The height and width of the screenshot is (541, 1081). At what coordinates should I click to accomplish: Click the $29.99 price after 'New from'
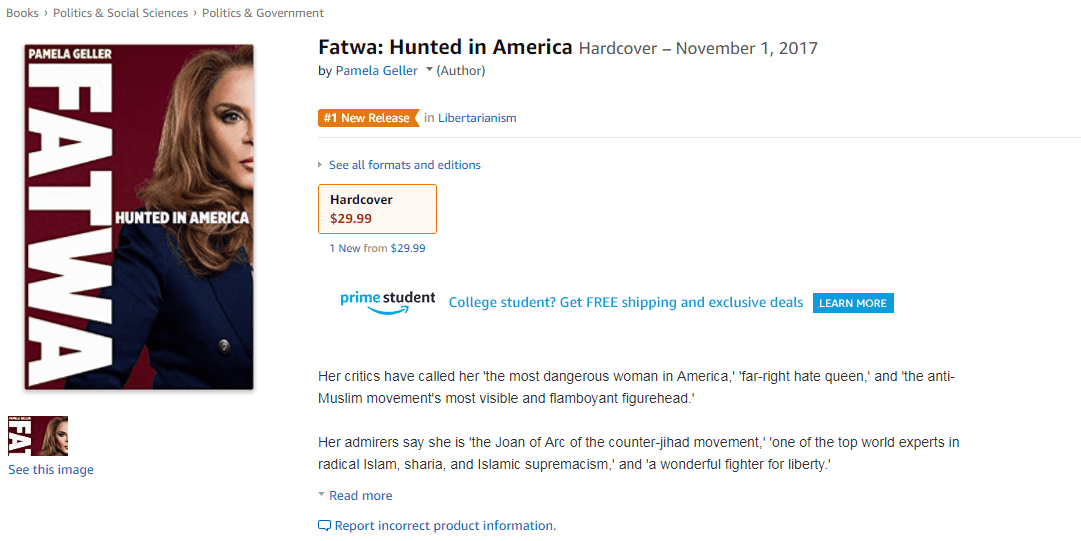tap(408, 248)
